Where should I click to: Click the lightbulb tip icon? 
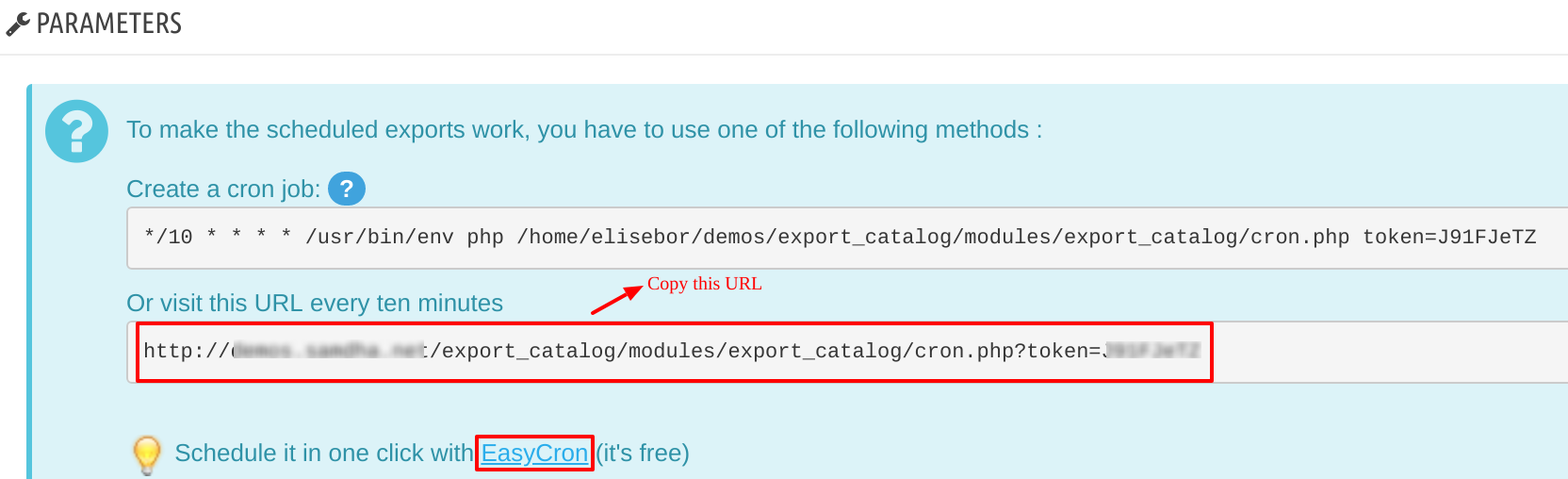(147, 454)
